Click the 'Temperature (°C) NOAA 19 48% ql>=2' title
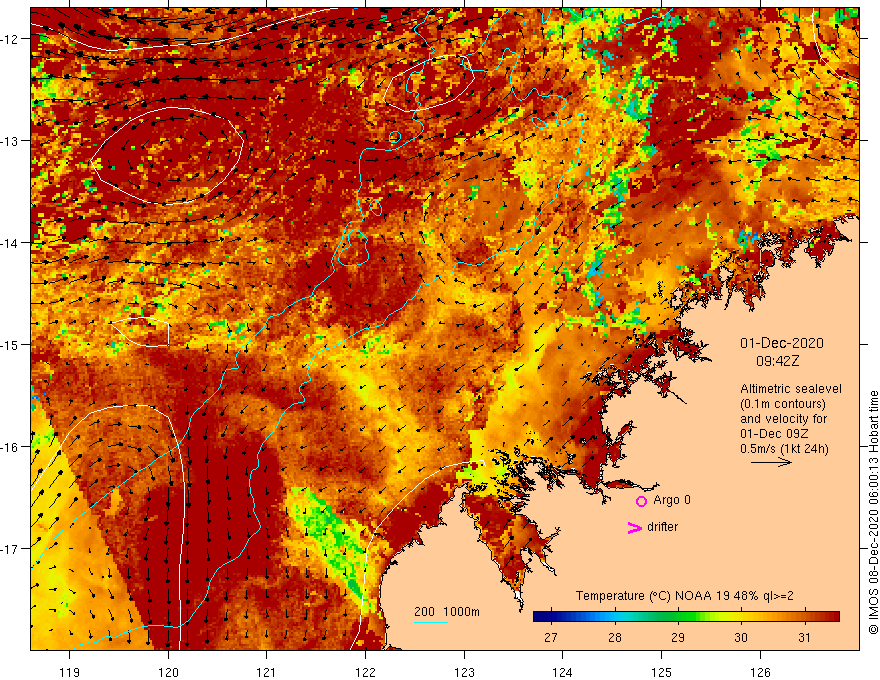 [x=685, y=596]
